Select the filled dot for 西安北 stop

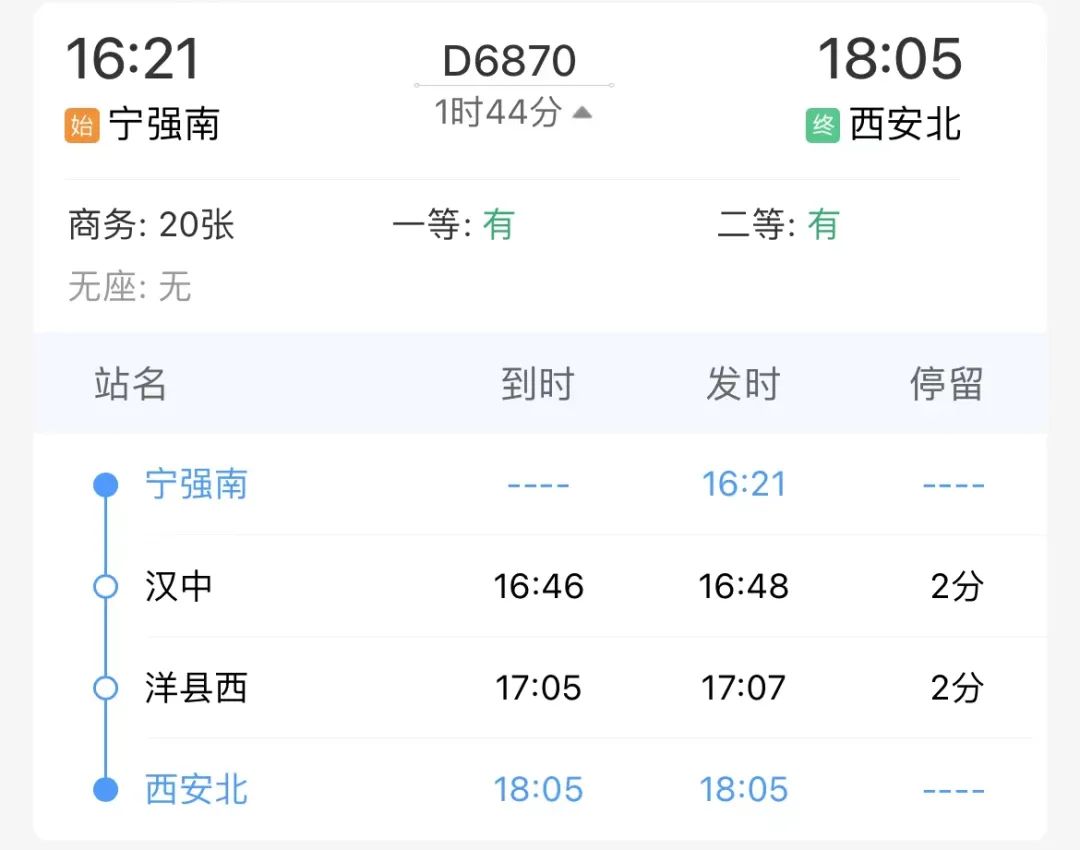(x=105, y=789)
